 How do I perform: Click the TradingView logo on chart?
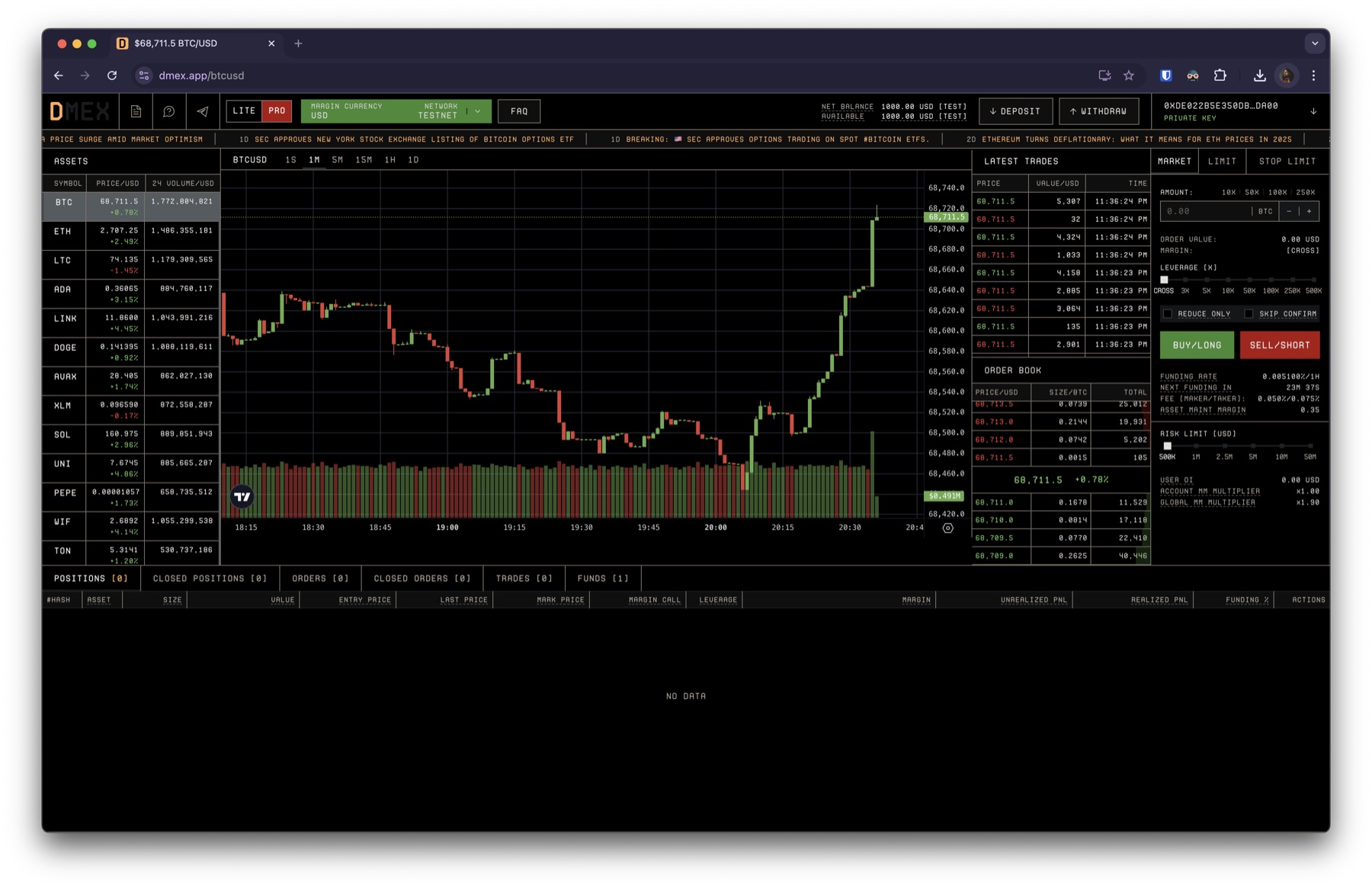[242, 497]
